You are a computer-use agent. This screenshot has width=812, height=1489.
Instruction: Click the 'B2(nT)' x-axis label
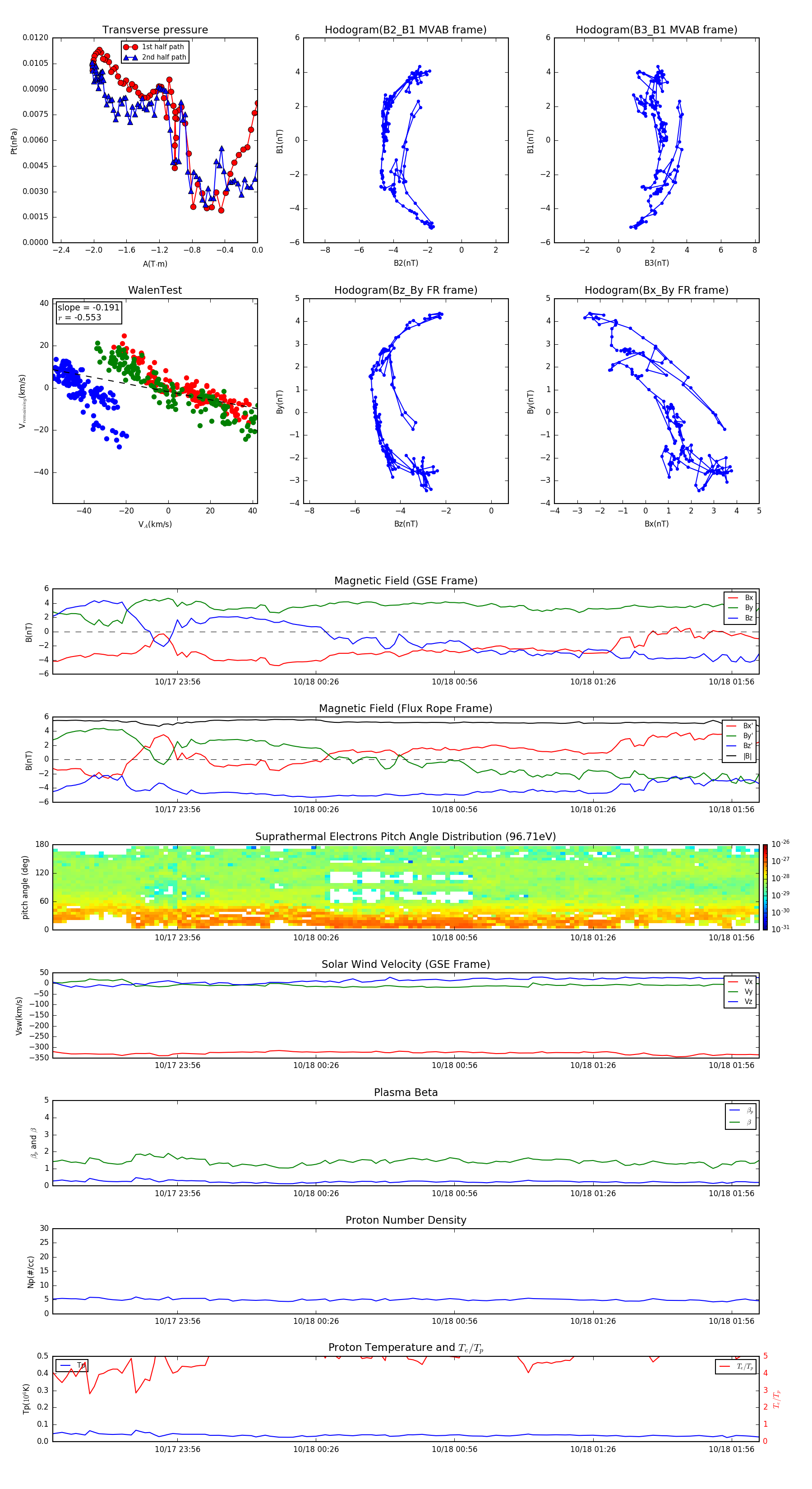[406, 263]
